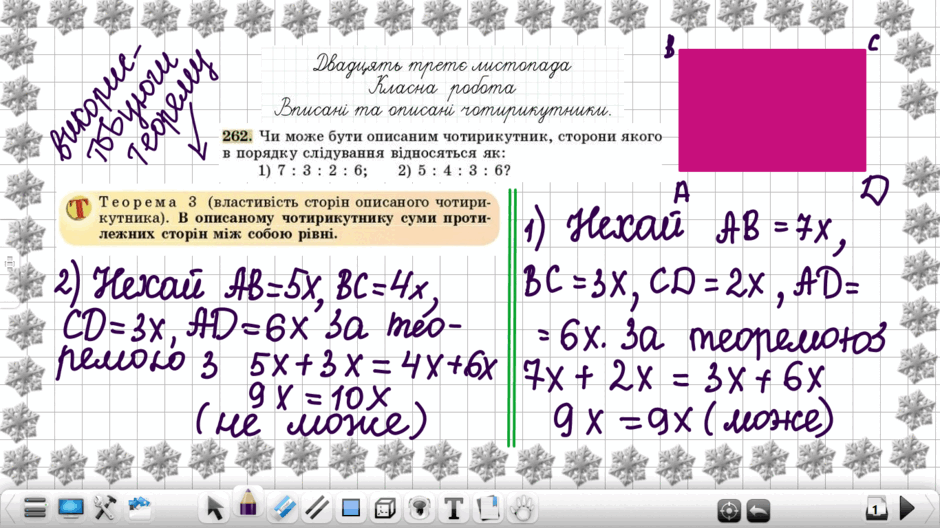Viewport: 940px width, 528px height.
Task: Click the vertex label C
Action: (873, 43)
